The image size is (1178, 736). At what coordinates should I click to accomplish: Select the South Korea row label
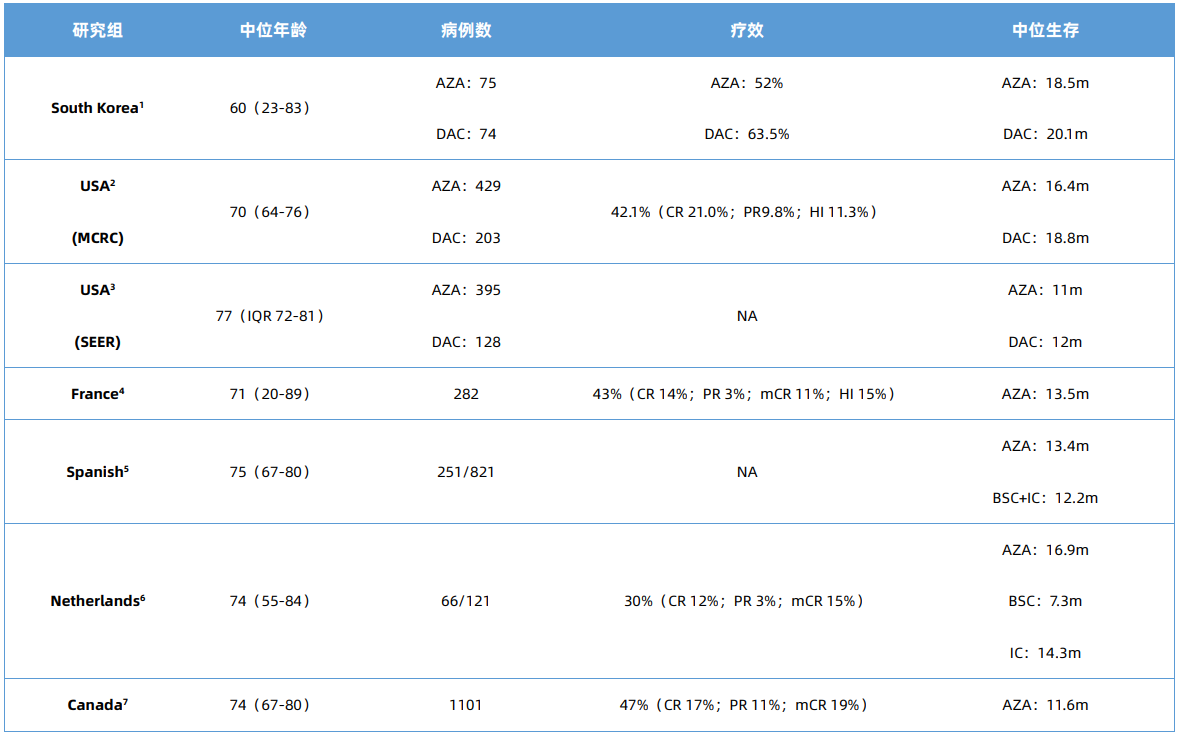click(98, 108)
